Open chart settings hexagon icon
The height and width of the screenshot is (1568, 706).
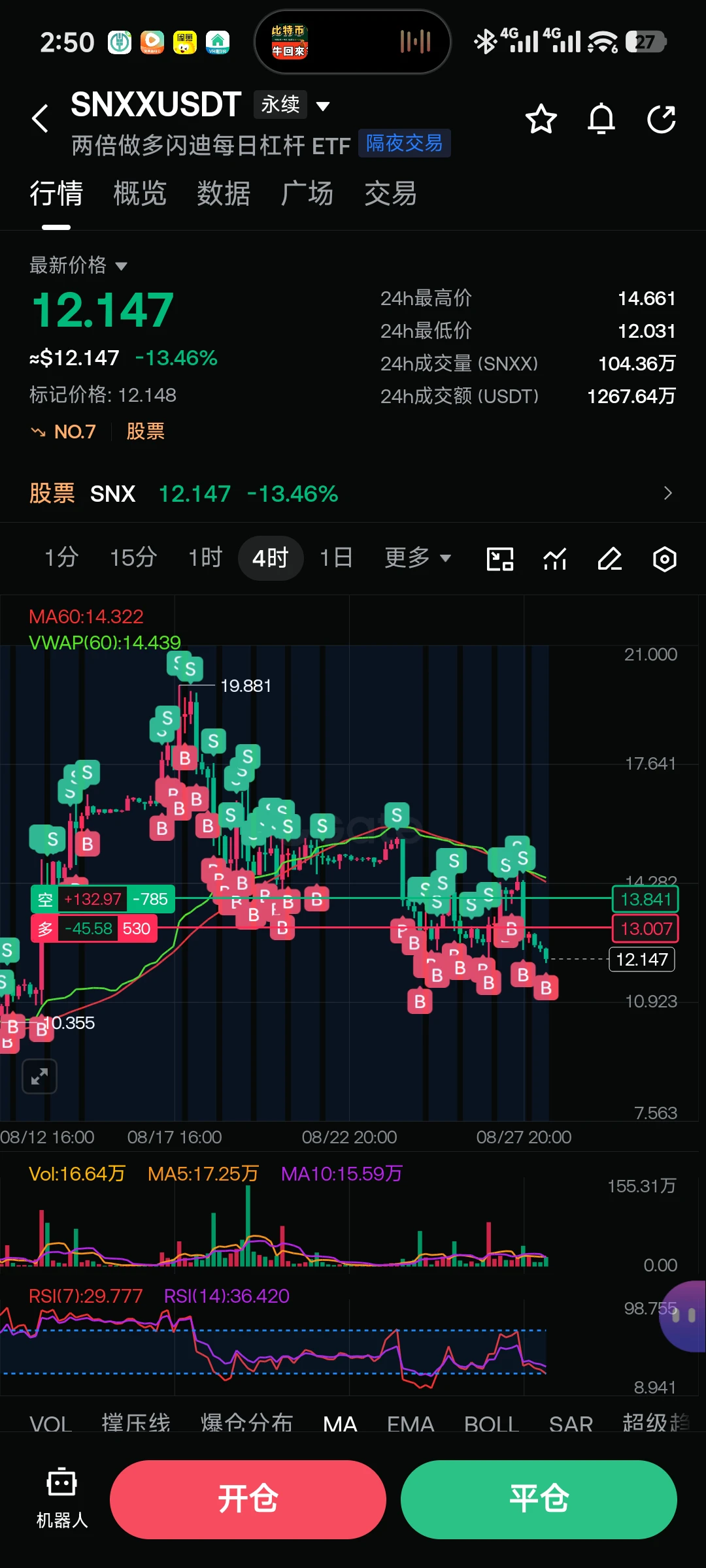pos(664,559)
